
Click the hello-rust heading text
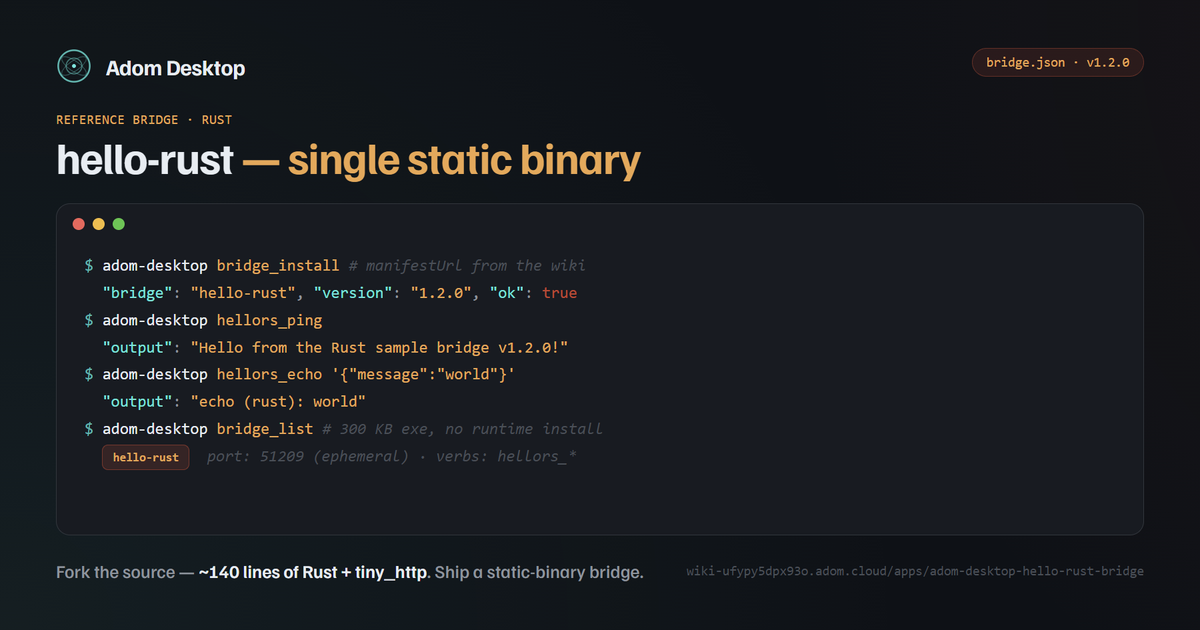[145, 161]
